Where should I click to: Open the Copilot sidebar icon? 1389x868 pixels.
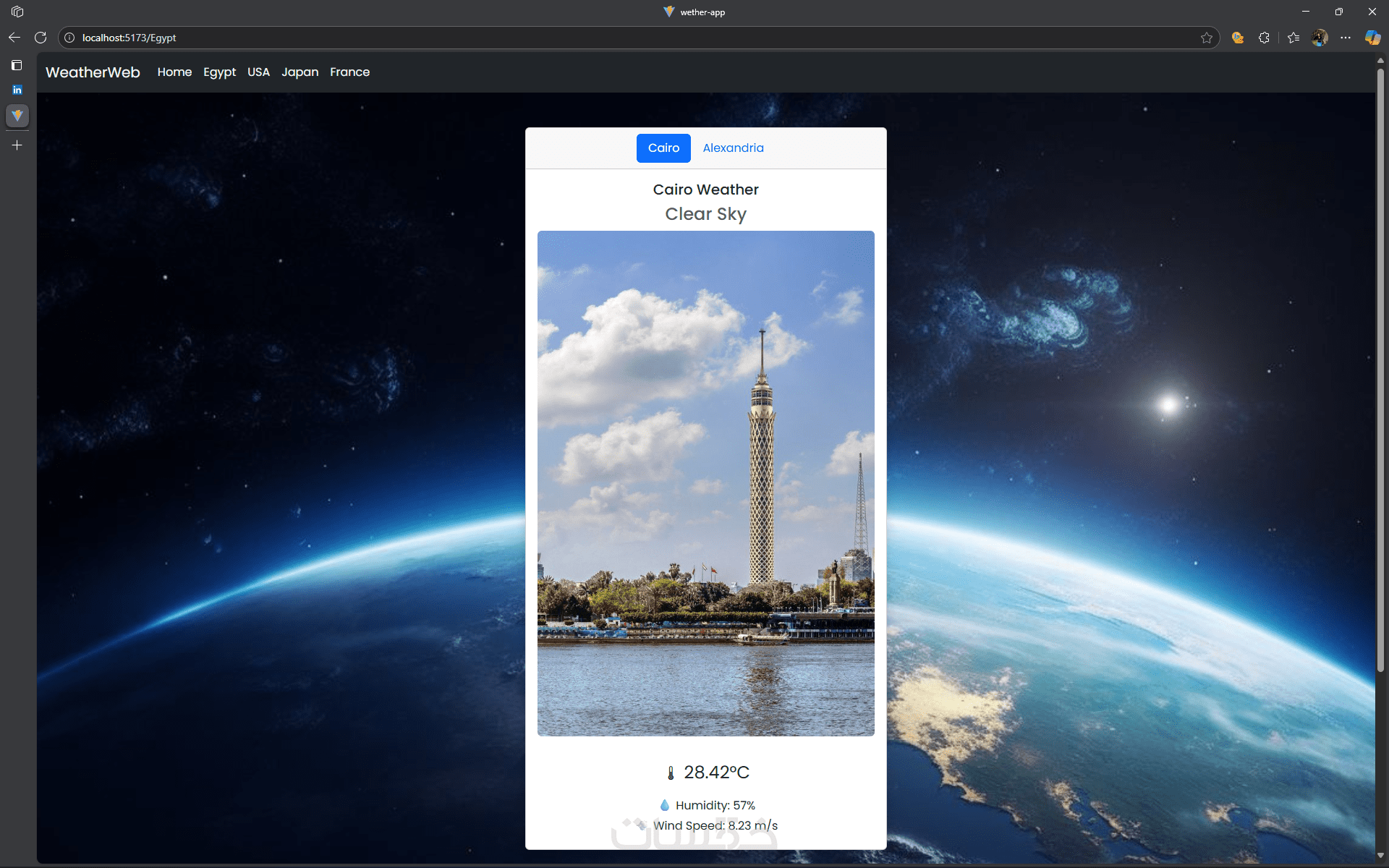[x=1372, y=38]
